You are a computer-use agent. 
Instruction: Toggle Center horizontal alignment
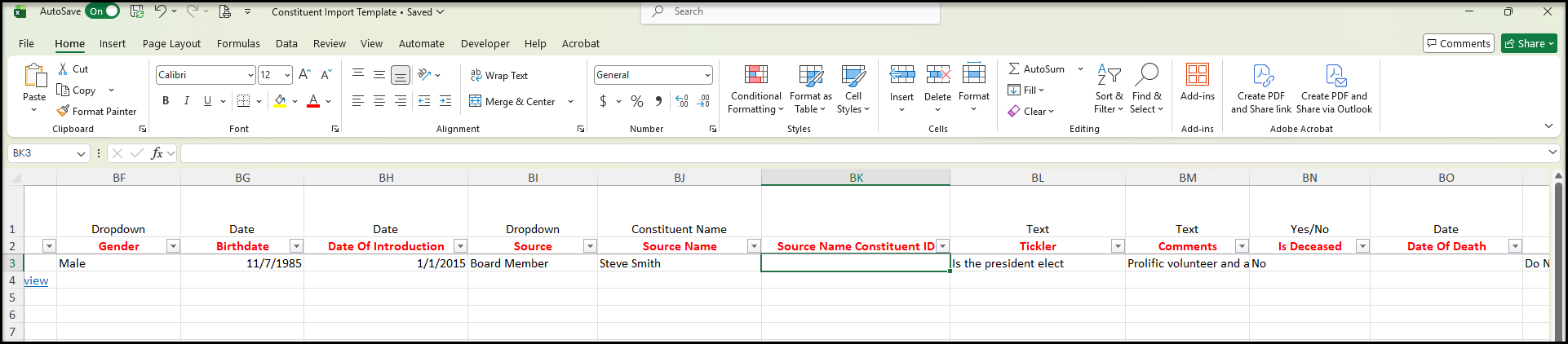pyautogui.click(x=379, y=101)
